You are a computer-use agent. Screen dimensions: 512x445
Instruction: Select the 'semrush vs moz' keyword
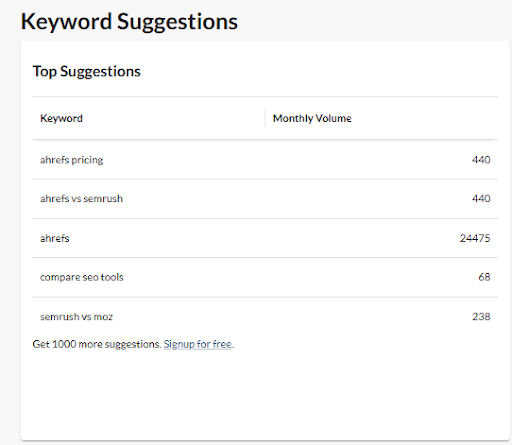(76, 316)
